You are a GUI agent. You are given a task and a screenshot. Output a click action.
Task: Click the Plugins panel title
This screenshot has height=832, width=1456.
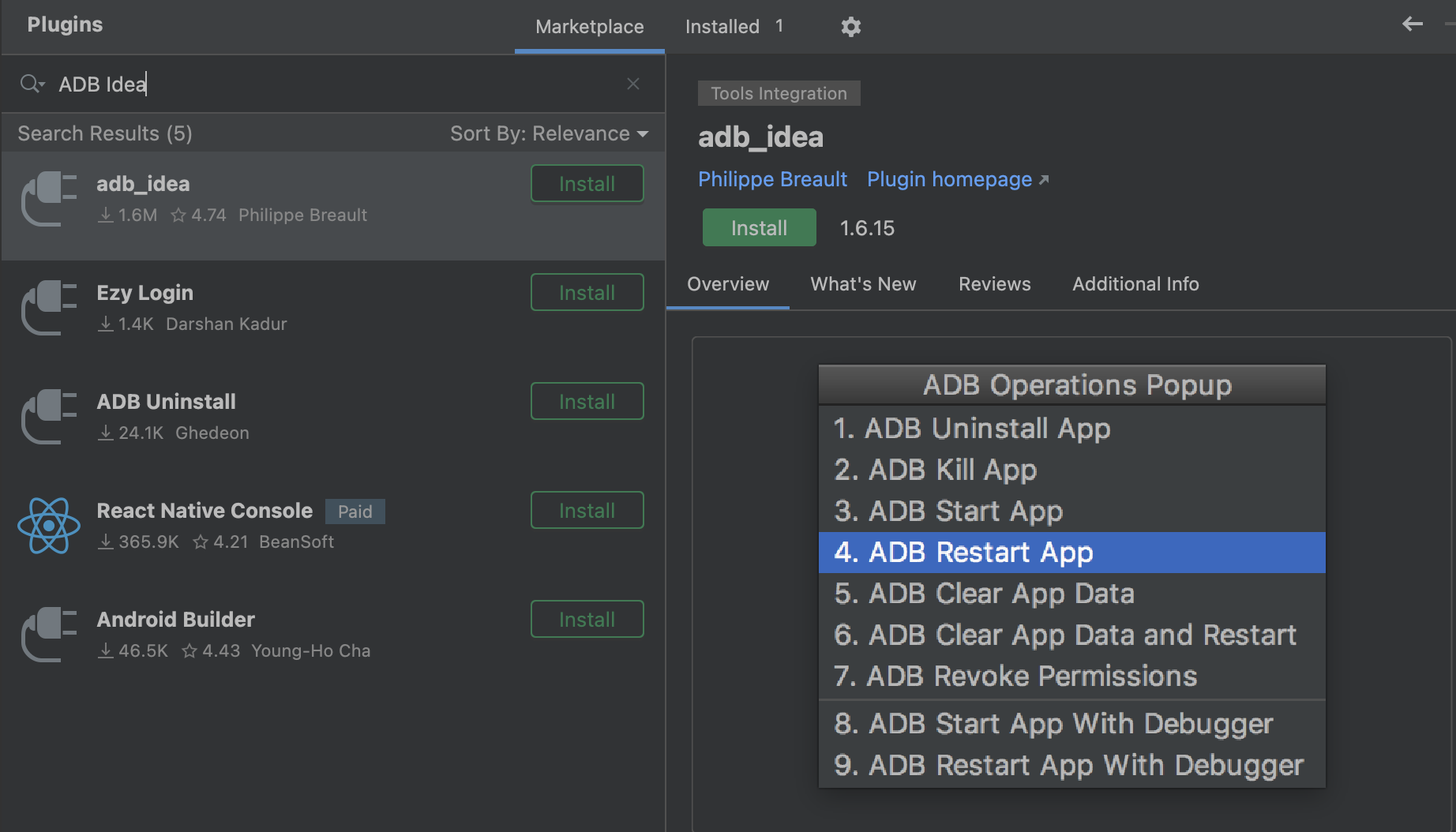[x=65, y=24]
